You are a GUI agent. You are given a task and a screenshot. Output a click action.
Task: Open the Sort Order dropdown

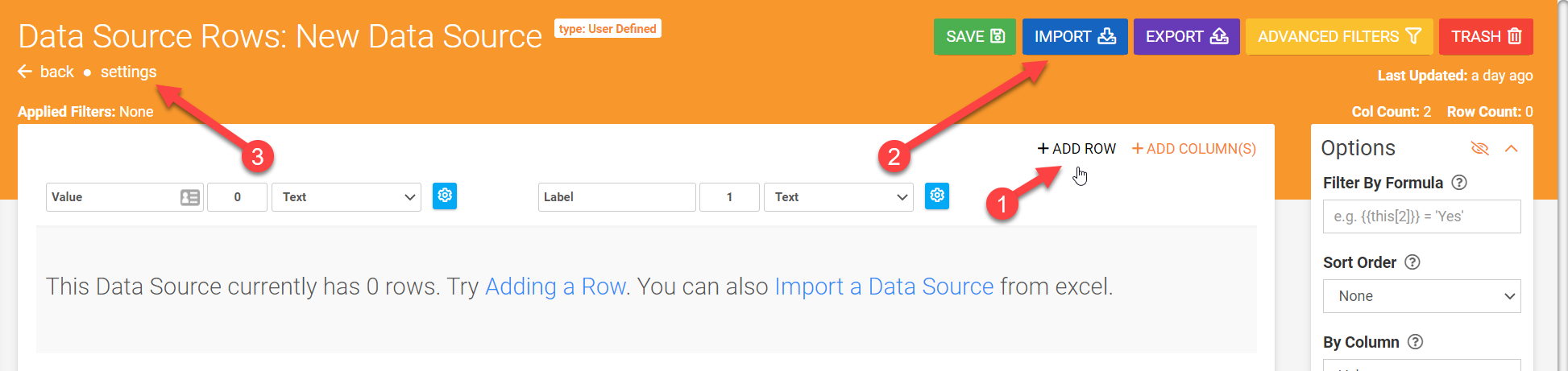(1421, 296)
